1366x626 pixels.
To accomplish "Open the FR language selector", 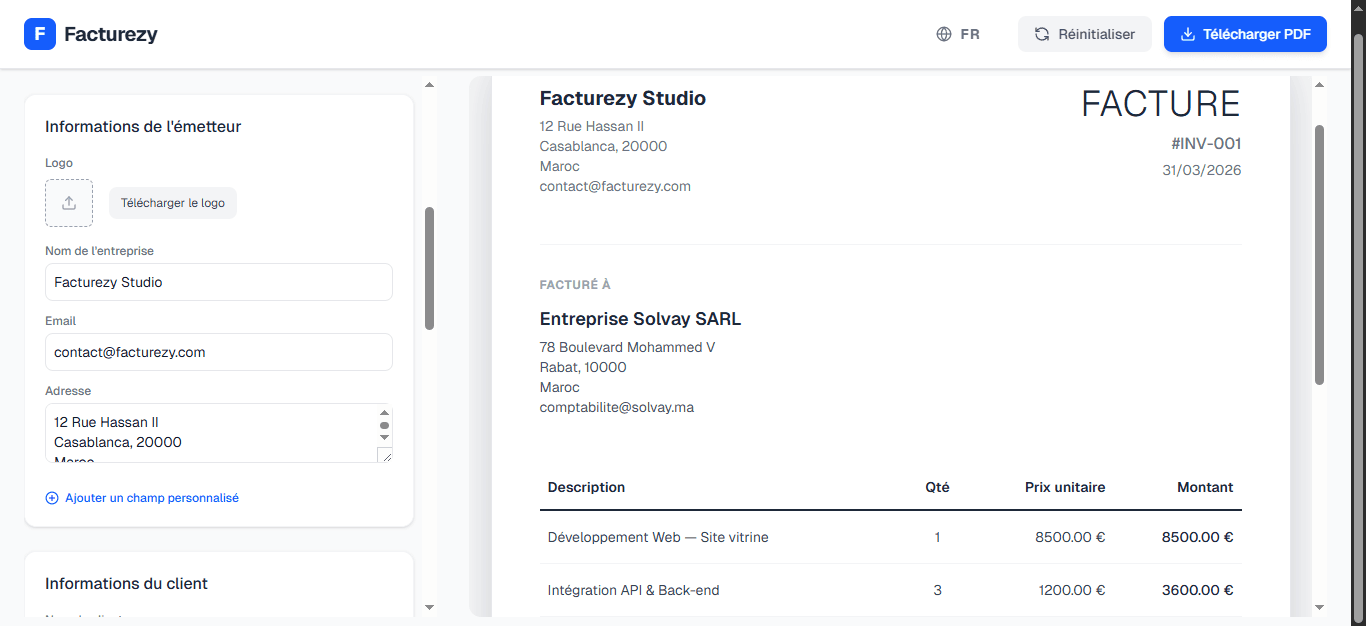I will click(957, 34).
